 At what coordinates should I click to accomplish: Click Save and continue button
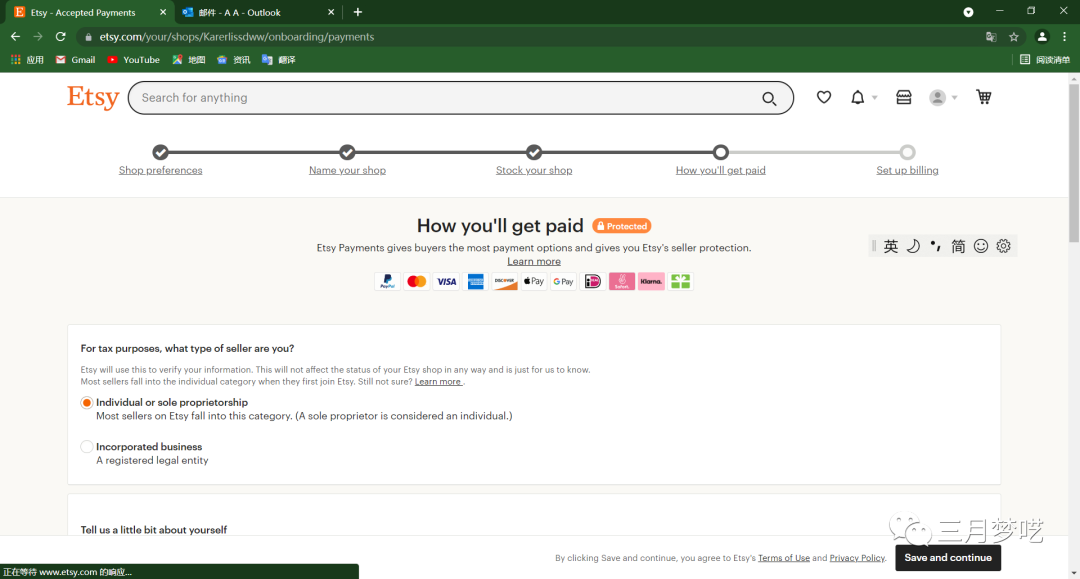click(x=947, y=558)
